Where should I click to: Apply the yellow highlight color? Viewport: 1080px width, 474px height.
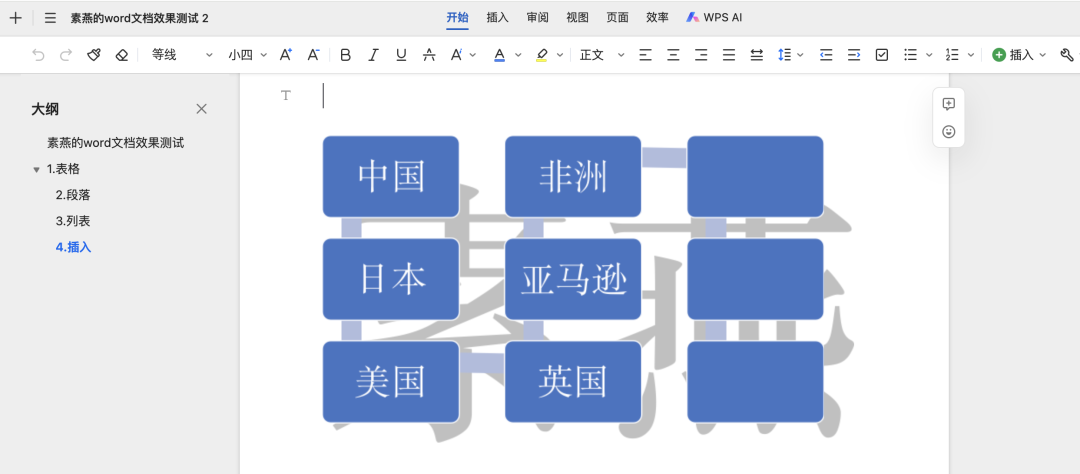[542, 55]
